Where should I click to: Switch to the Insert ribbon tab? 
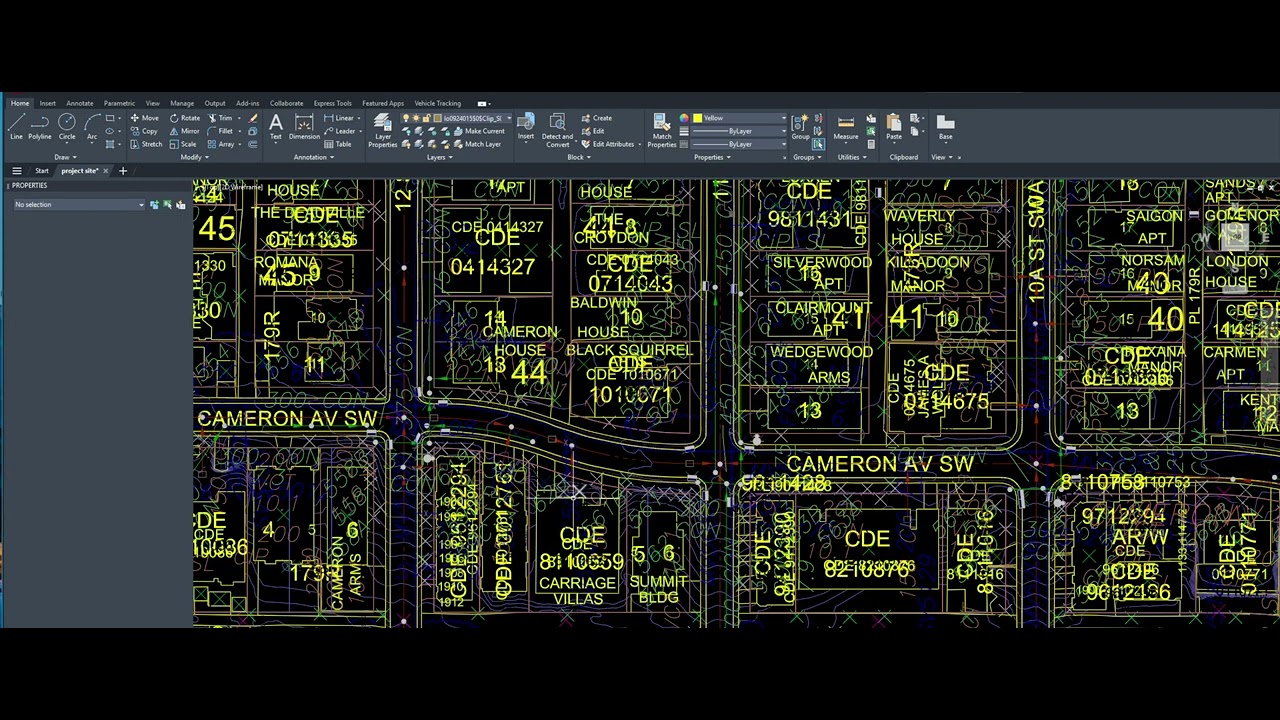(x=47, y=103)
